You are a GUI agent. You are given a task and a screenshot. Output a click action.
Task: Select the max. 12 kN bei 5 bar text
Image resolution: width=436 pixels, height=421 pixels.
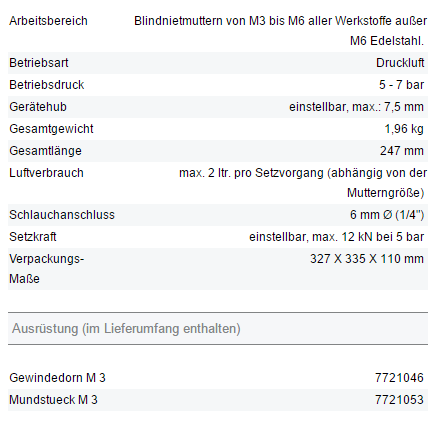[368, 237]
